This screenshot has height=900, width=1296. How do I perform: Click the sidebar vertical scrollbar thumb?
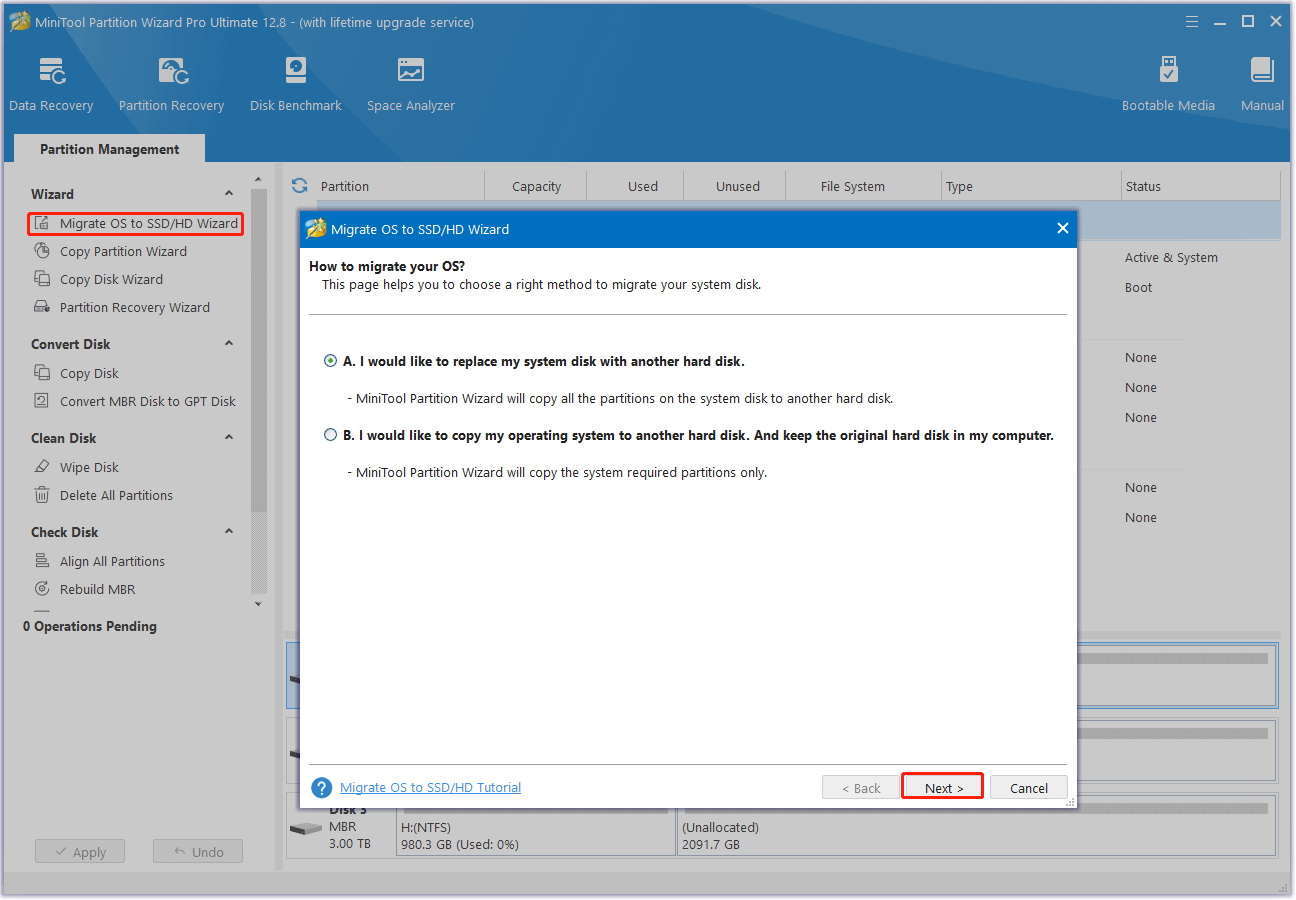pyautogui.click(x=259, y=350)
